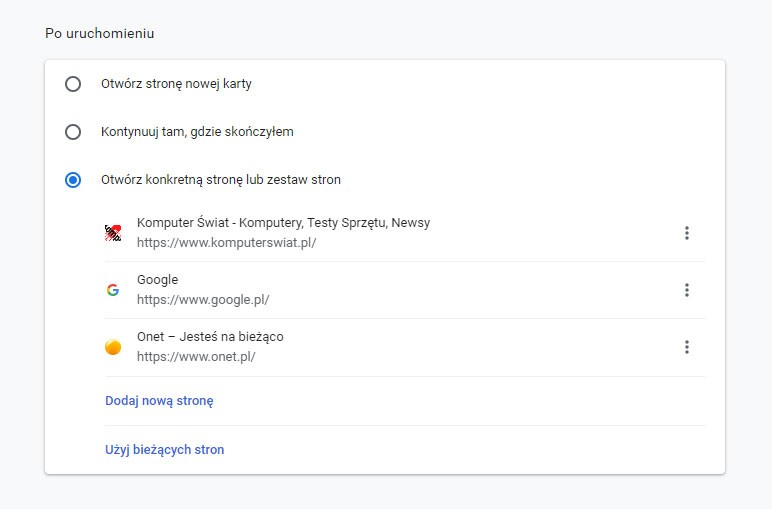Click the https://www.komputerswiat.pl/ URL text
Image resolution: width=772 pixels, height=509 pixels.
[226, 243]
